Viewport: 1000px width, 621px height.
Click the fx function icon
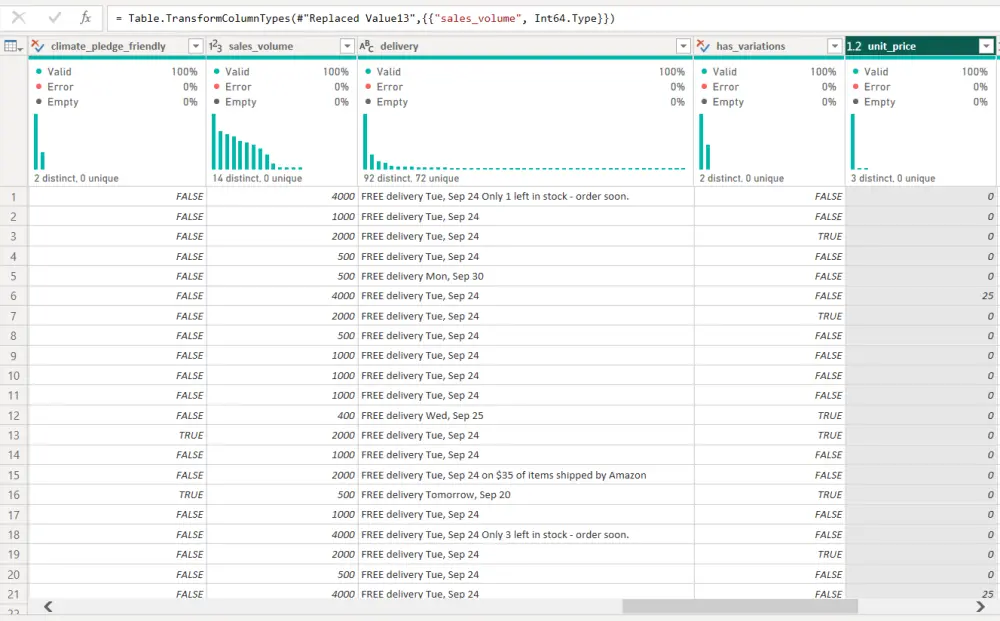(x=85, y=17)
